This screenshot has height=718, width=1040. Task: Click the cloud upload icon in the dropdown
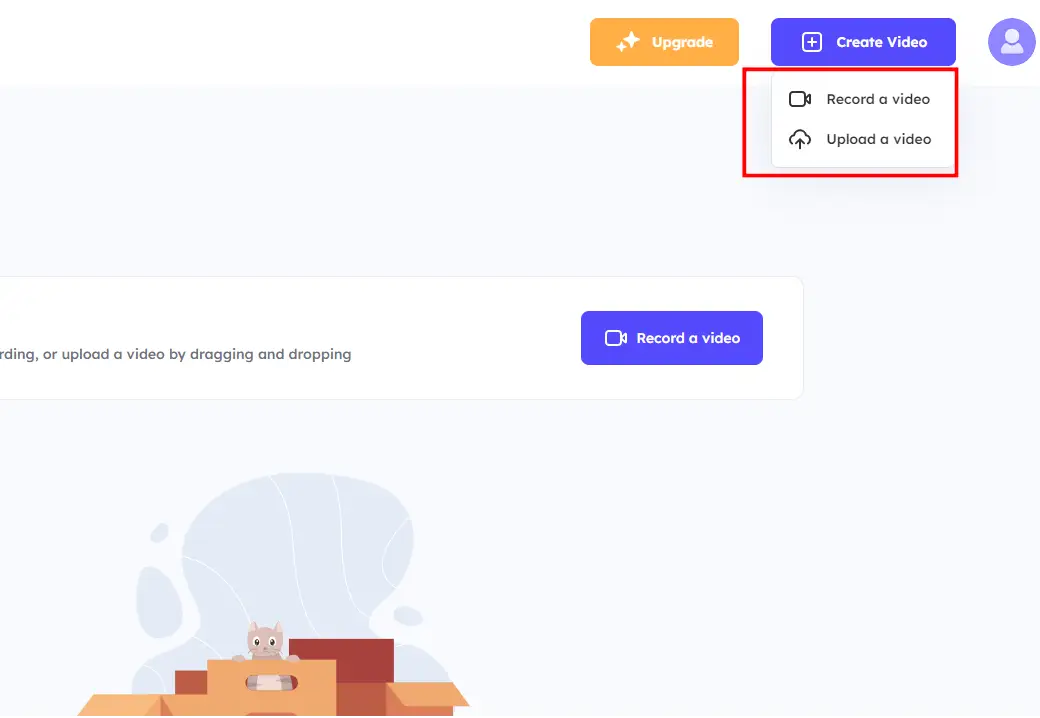click(x=800, y=139)
